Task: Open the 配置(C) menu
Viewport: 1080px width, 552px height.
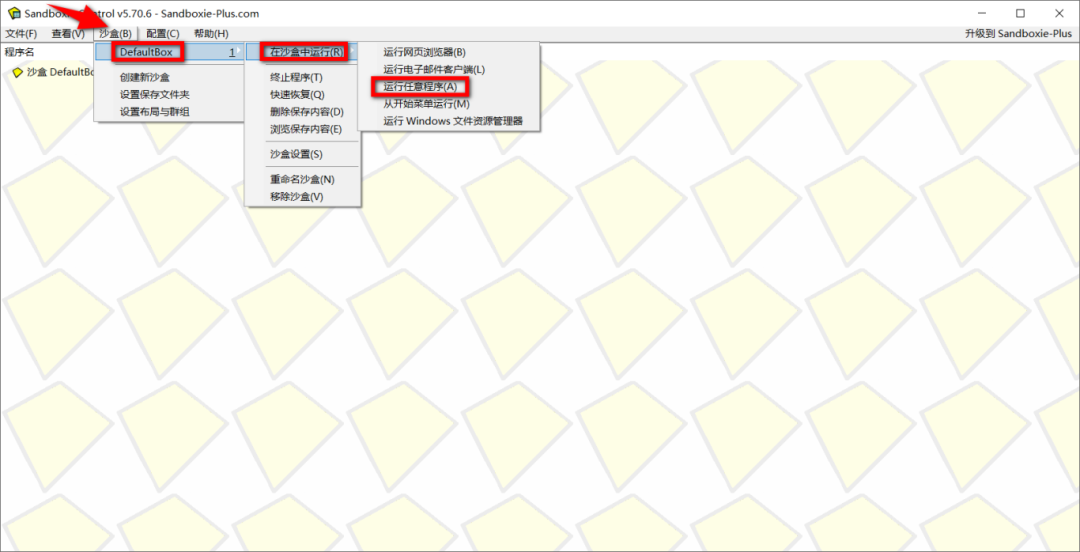Action: click(163, 34)
